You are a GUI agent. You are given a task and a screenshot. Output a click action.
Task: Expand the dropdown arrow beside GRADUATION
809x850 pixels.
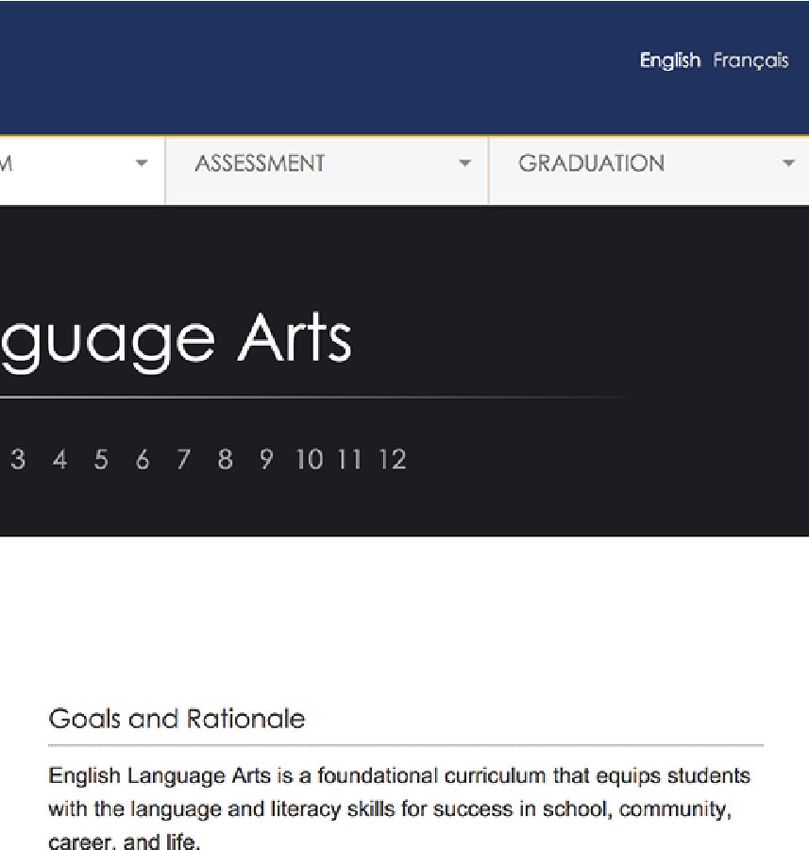pos(788,163)
